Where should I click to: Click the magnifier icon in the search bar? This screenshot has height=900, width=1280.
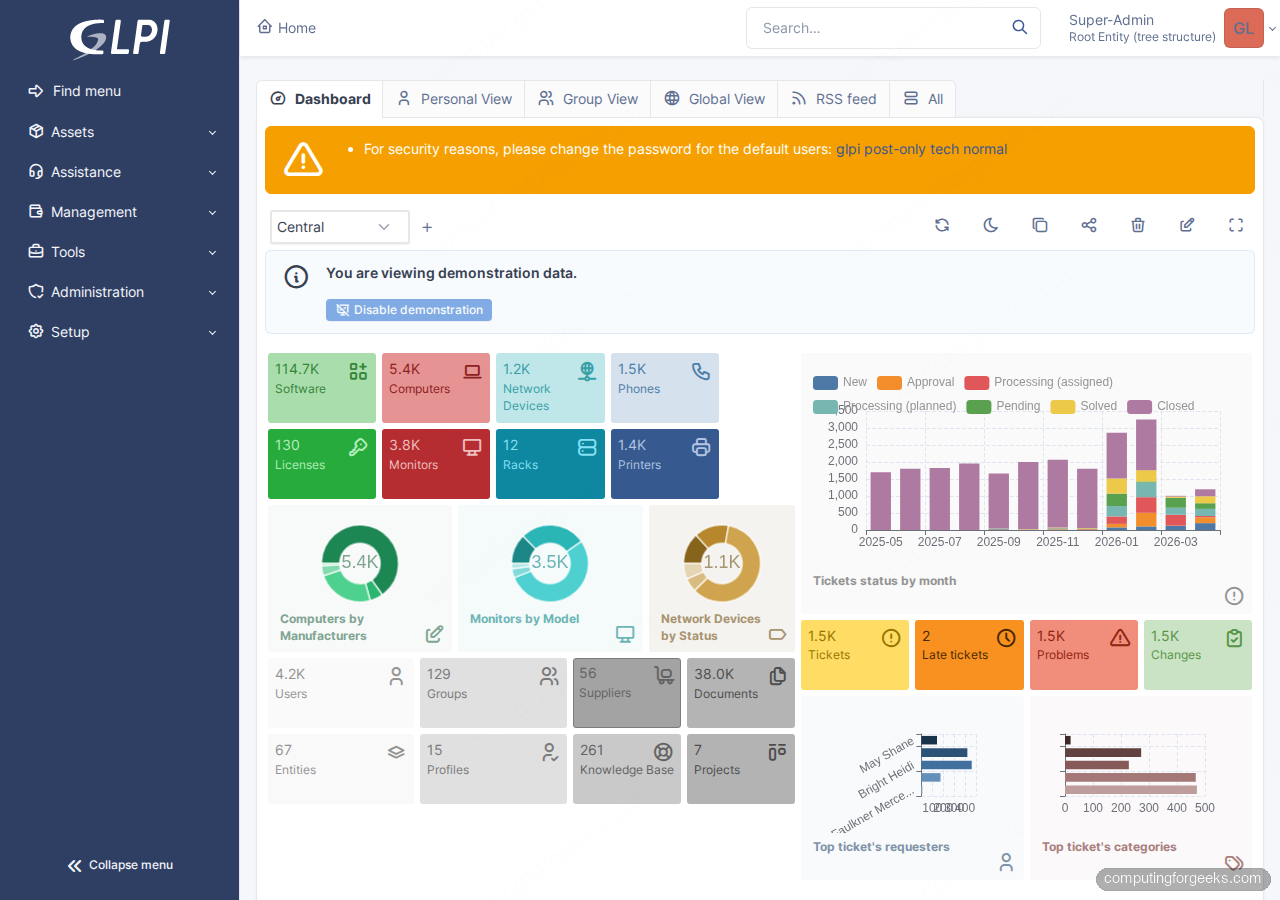(x=1019, y=27)
